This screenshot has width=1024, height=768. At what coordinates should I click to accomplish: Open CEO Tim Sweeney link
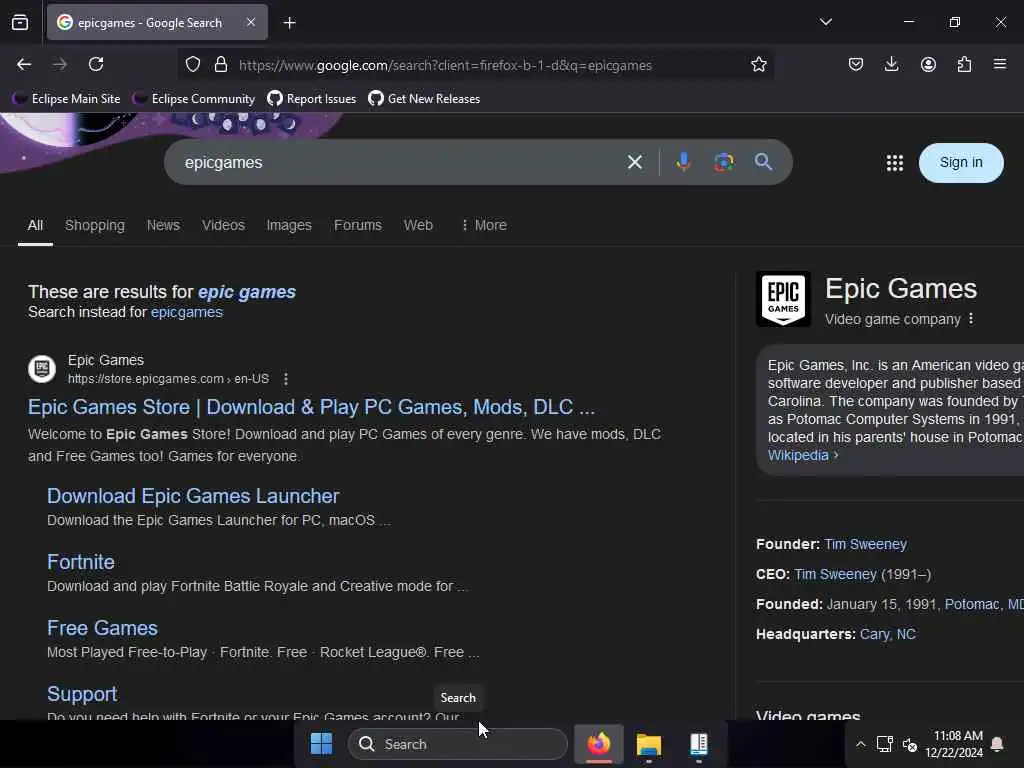pos(835,574)
